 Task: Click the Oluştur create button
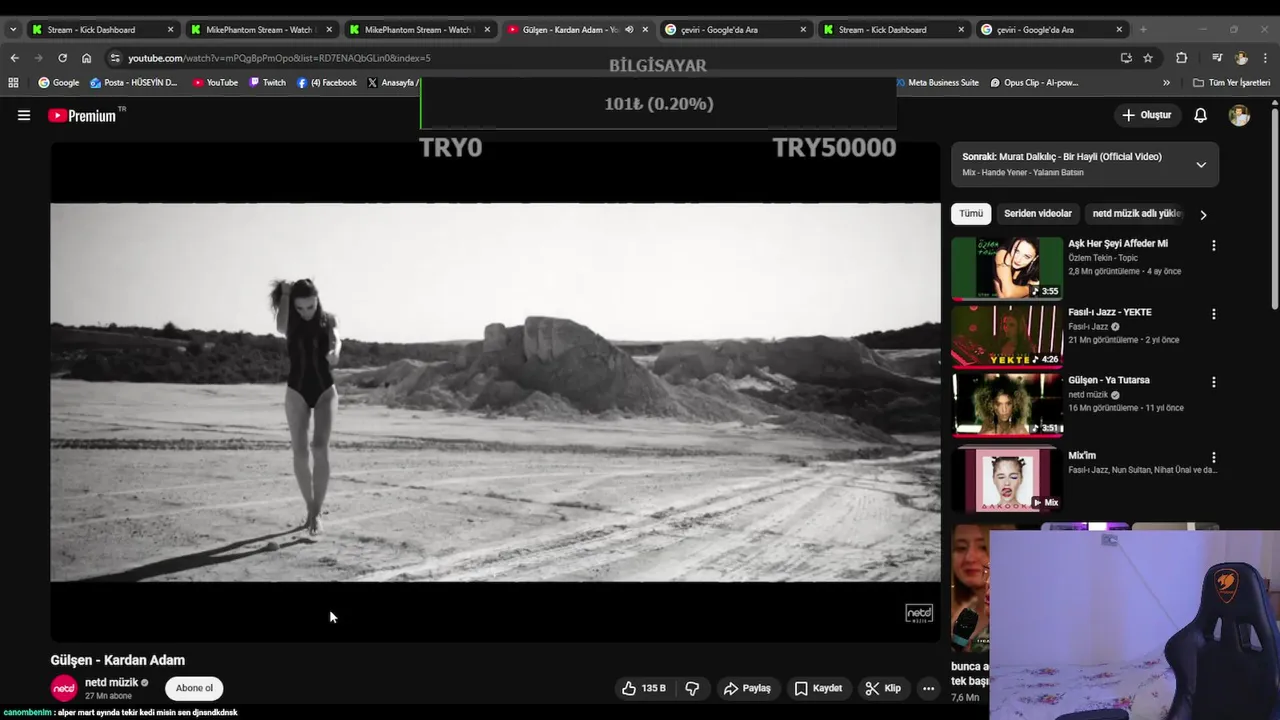pyautogui.click(x=1146, y=115)
